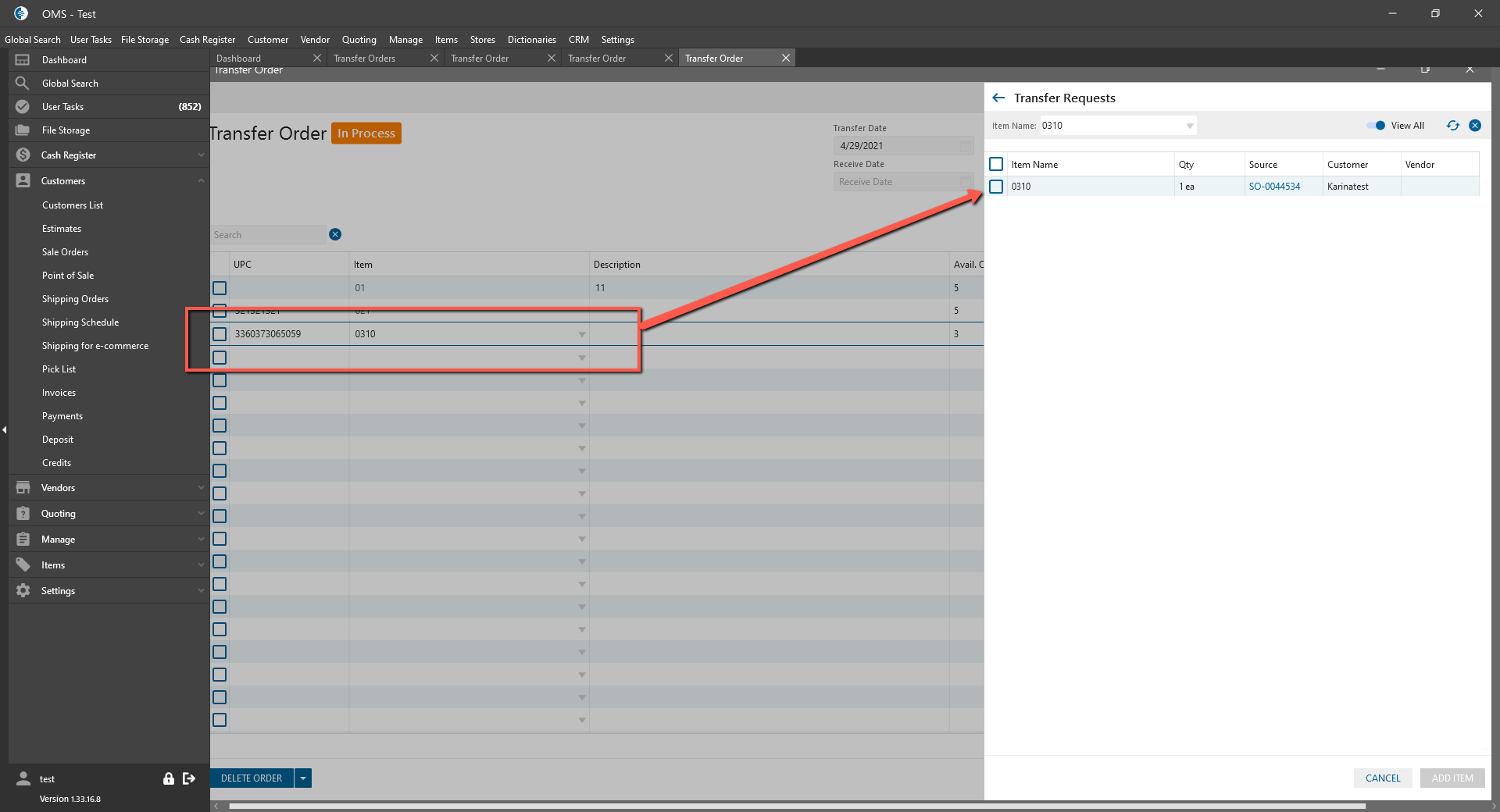Click the Manage clipboard icon
This screenshot has height=812, width=1500.
point(23,540)
